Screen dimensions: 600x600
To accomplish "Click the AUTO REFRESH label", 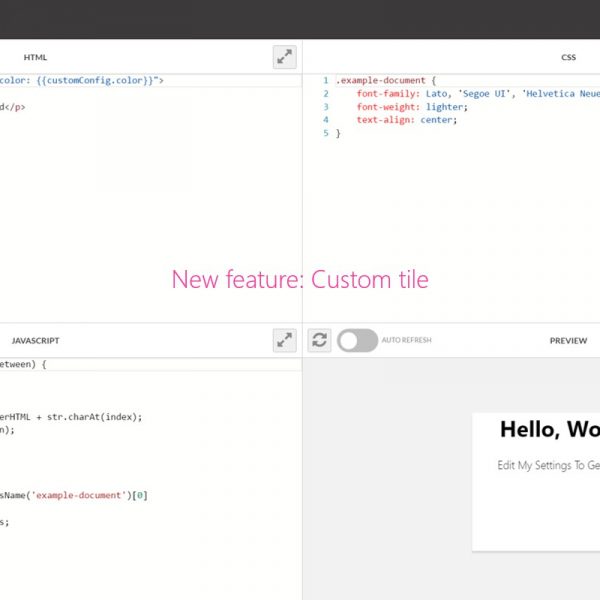I will (x=407, y=341).
